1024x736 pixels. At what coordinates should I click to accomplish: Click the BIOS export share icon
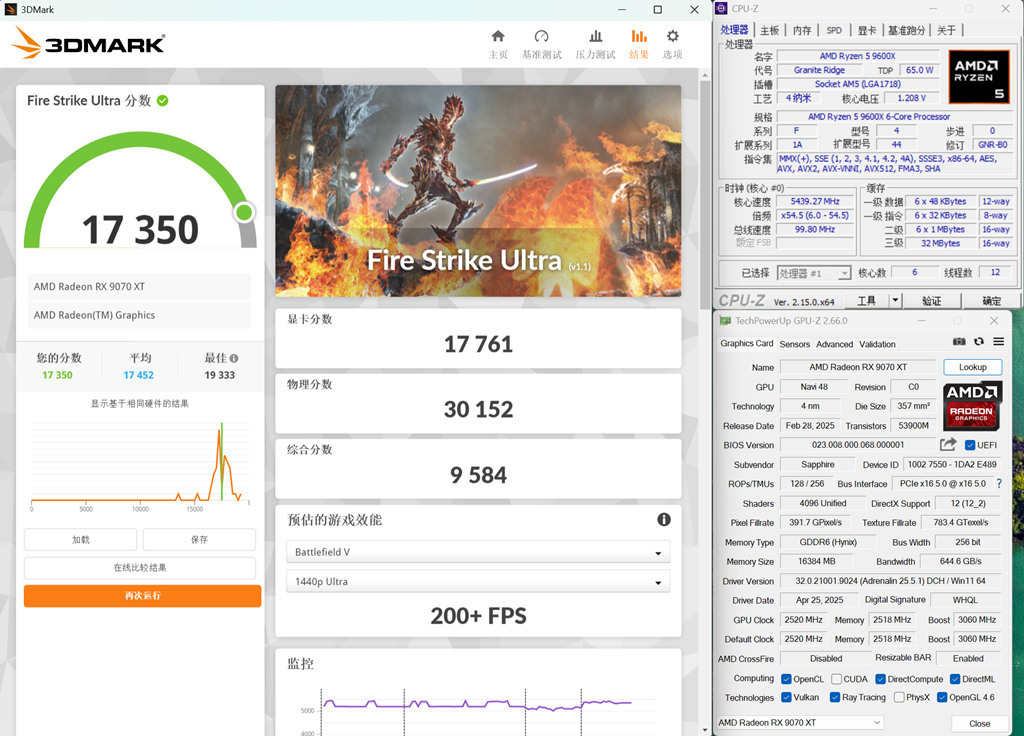[x=948, y=445]
